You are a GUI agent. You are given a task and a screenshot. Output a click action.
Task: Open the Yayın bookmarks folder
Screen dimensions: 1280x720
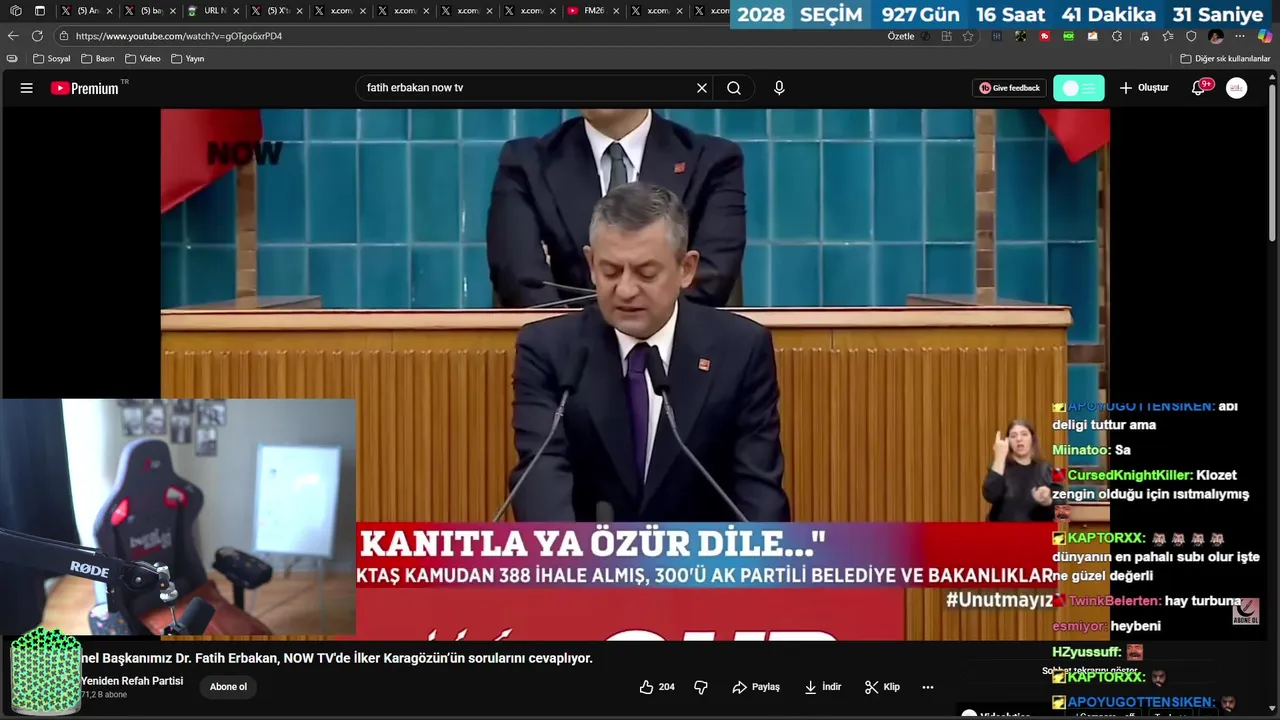tap(188, 59)
